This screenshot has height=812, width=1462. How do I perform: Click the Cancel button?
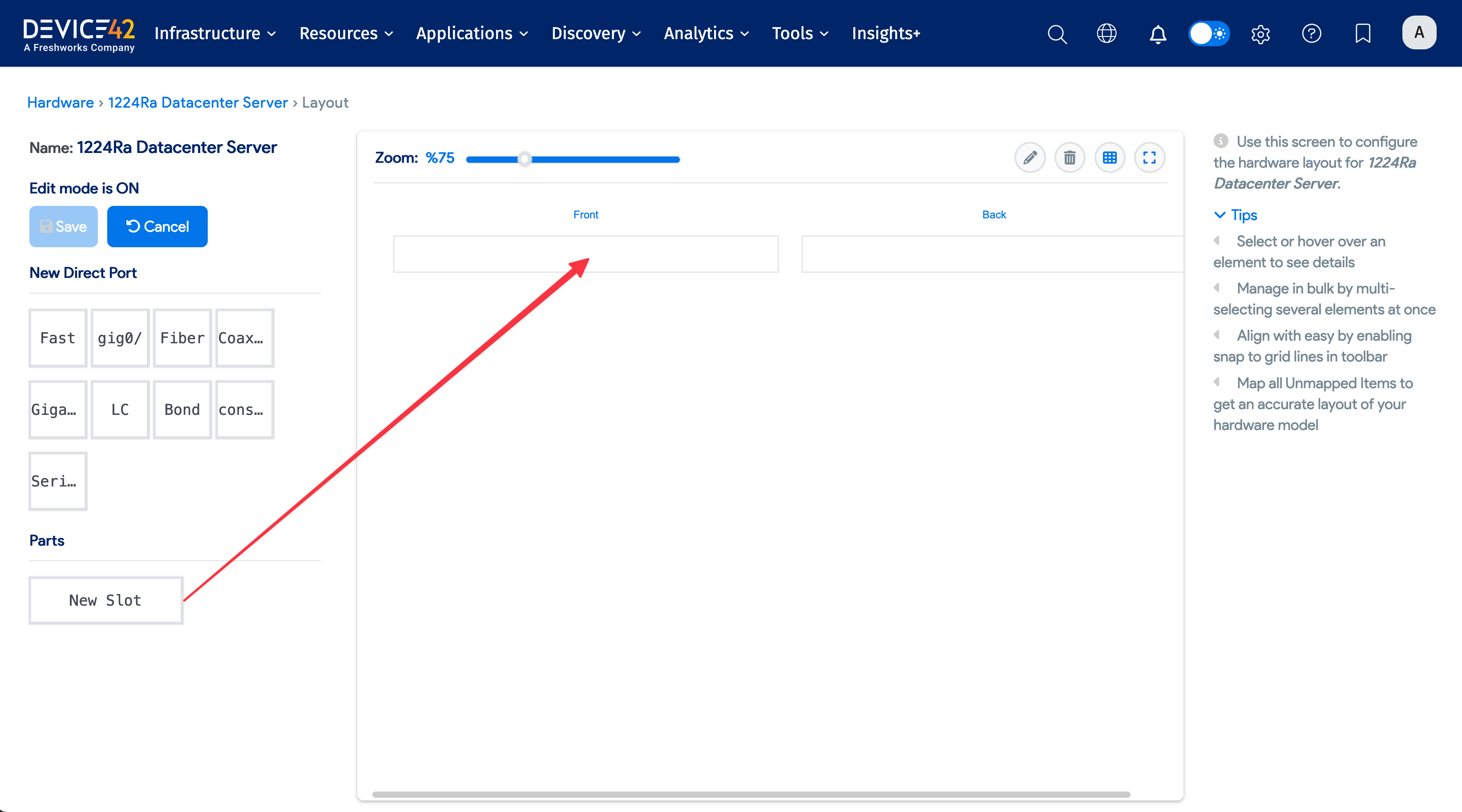(157, 226)
